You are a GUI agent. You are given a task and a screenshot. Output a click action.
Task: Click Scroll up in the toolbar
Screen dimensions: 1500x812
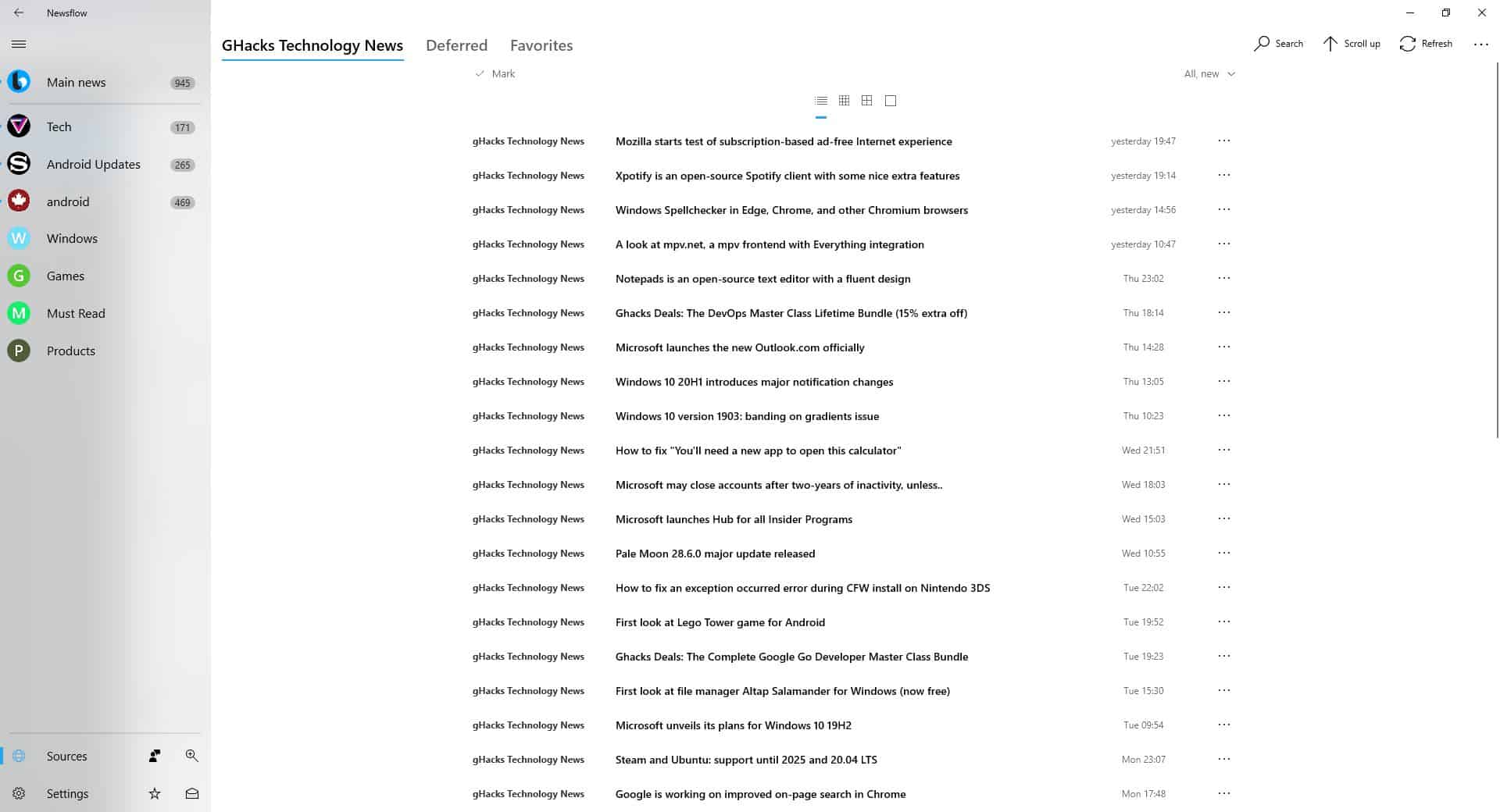pos(1352,44)
